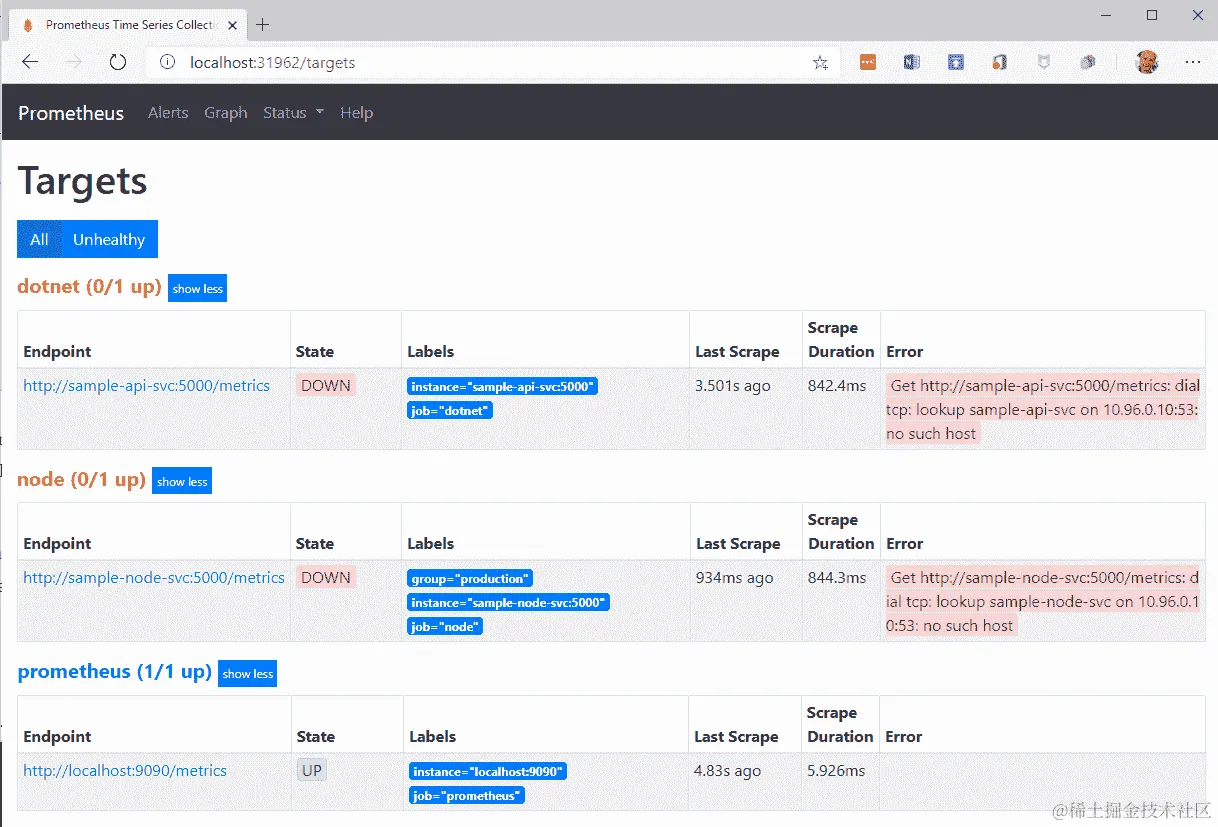This screenshot has height=827, width=1218.
Task: Click the group="production" label badge
Action: click(470, 578)
